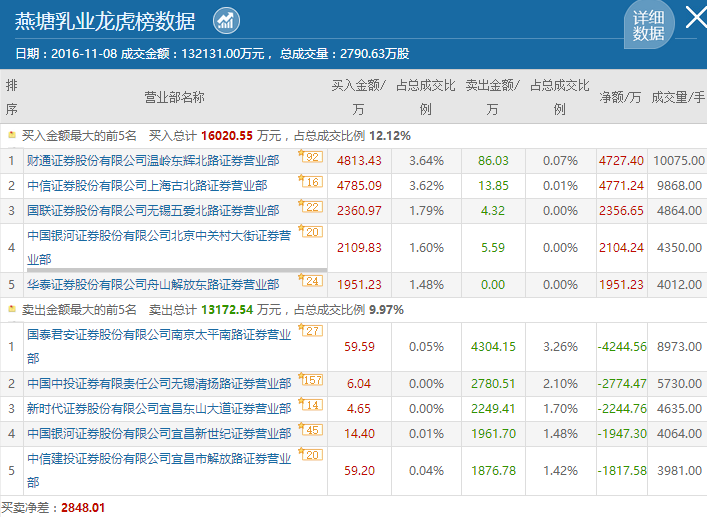Open 华泰证券舟山解放东路证券营业部 link

(x=153, y=285)
